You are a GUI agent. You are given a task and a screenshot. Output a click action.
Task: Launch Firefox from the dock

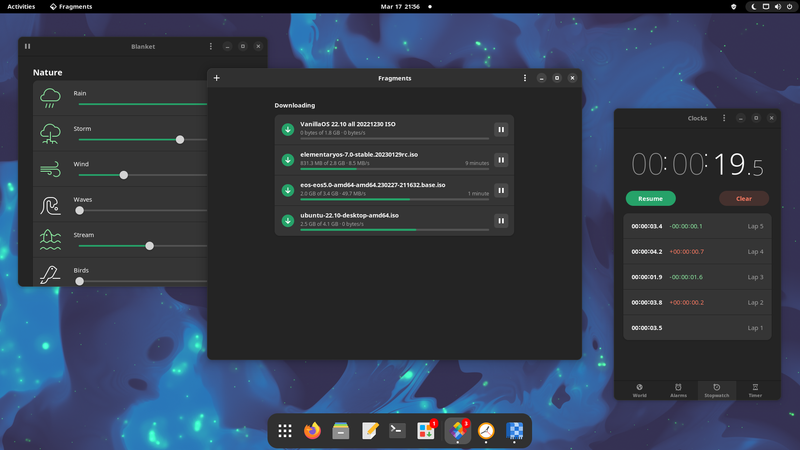pyautogui.click(x=312, y=431)
